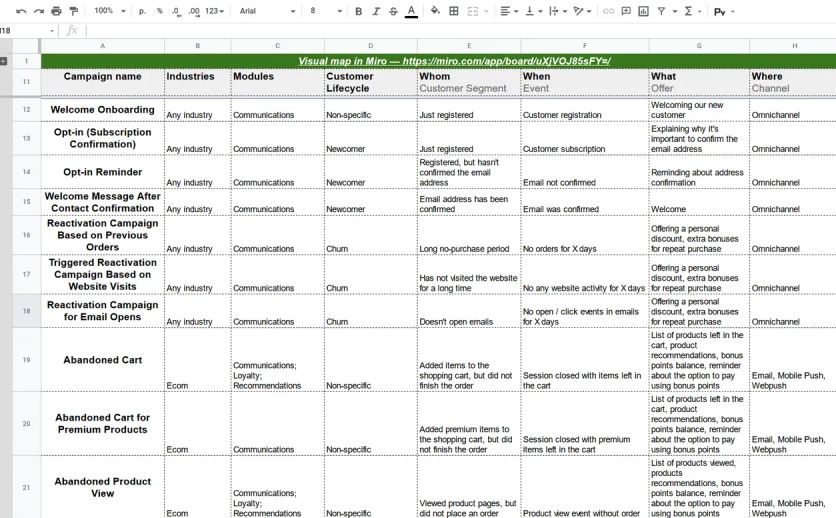The image size is (836, 518).
Task: Select 'Abandoned Cart for Premium Products' cell
Action: click(102, 424)
